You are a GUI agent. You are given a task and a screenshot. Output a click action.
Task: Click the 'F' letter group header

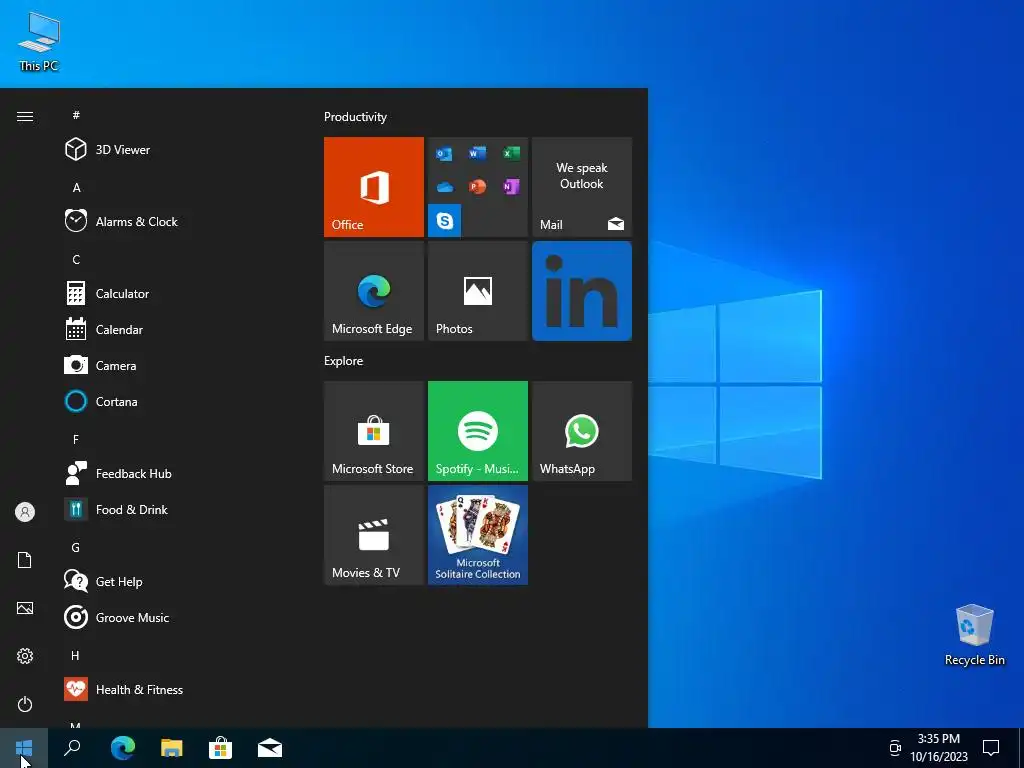tap(76, 440)
